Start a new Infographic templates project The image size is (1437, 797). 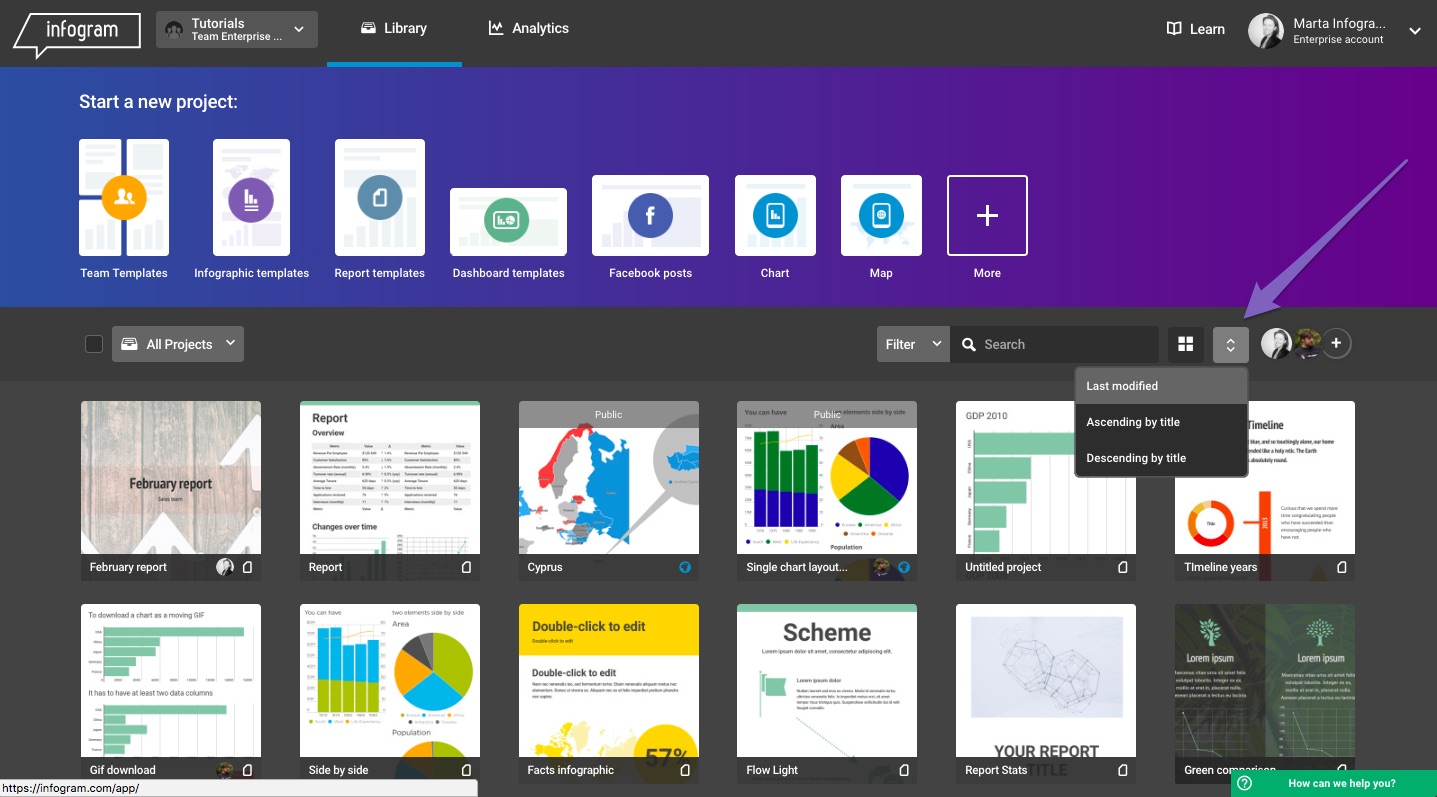[x=251, y=197]
